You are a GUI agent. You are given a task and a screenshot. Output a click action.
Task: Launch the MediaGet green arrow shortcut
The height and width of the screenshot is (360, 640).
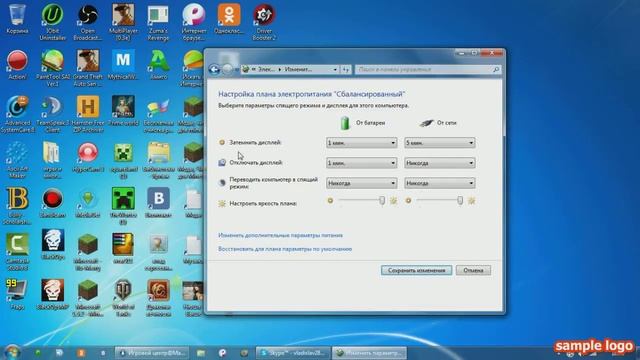(87, 203)
